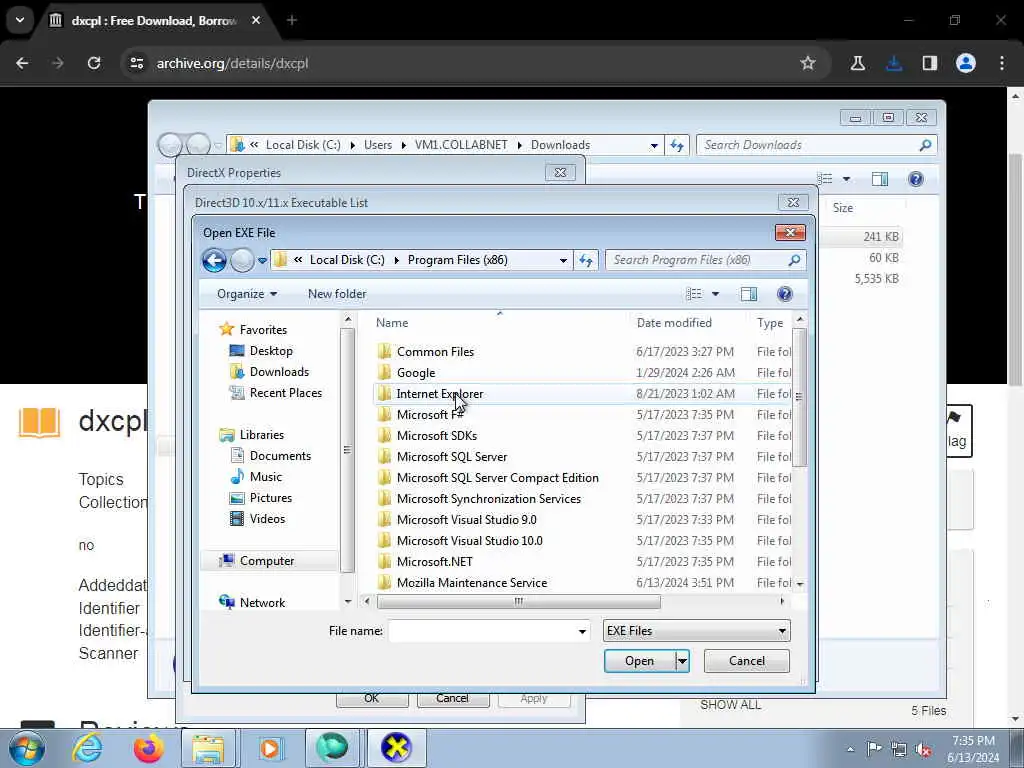1024x768 pixels.
Task: Select Microsoft Synchronization Services folder
Action: [x=488, y=498]
